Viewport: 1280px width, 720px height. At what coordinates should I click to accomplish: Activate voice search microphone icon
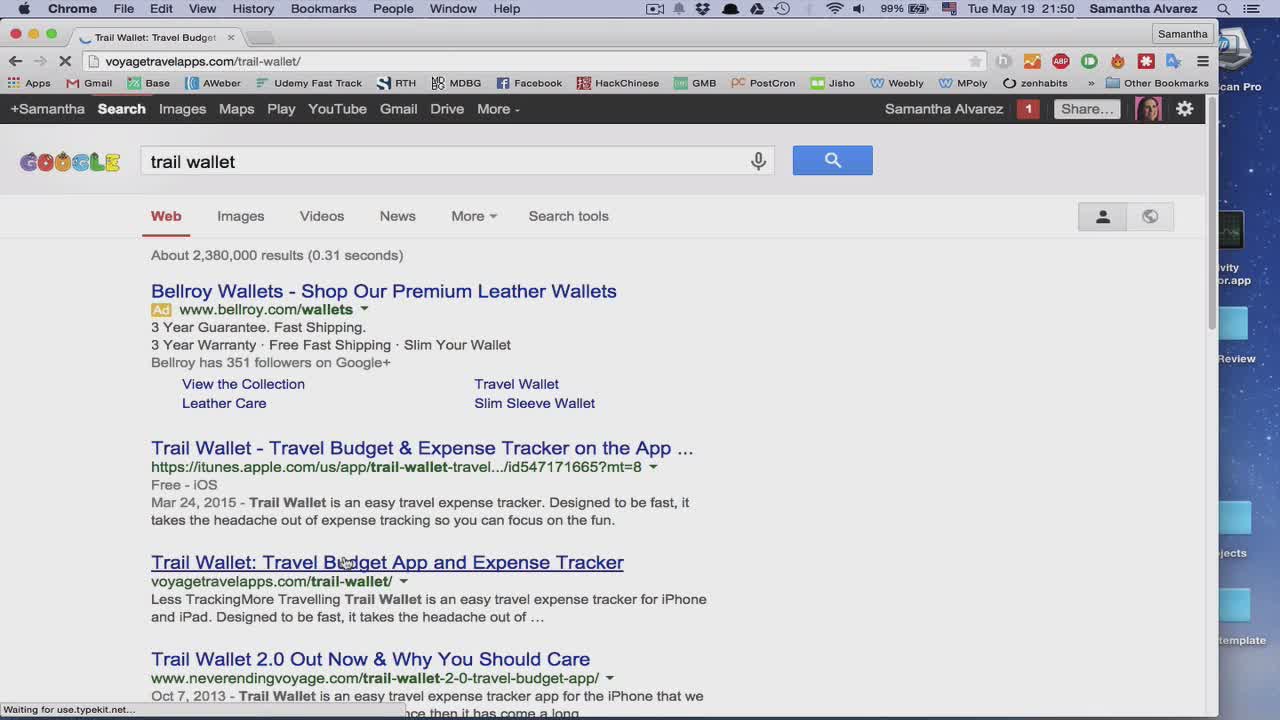tap(758, 161)
